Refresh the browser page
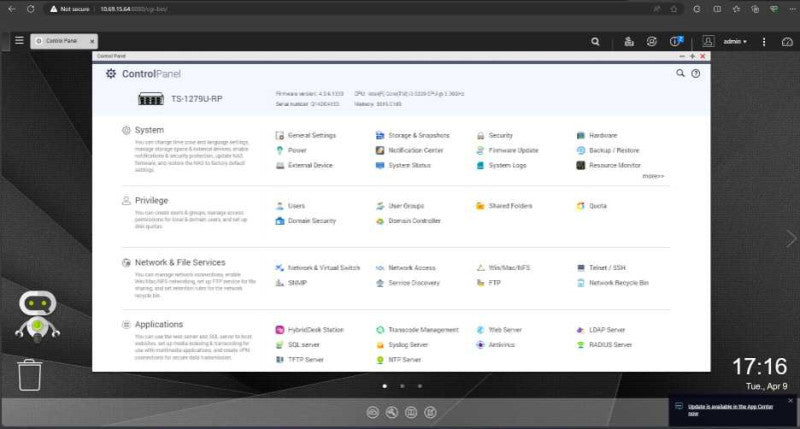Screen dimensions: 800x429 point(31,9)
